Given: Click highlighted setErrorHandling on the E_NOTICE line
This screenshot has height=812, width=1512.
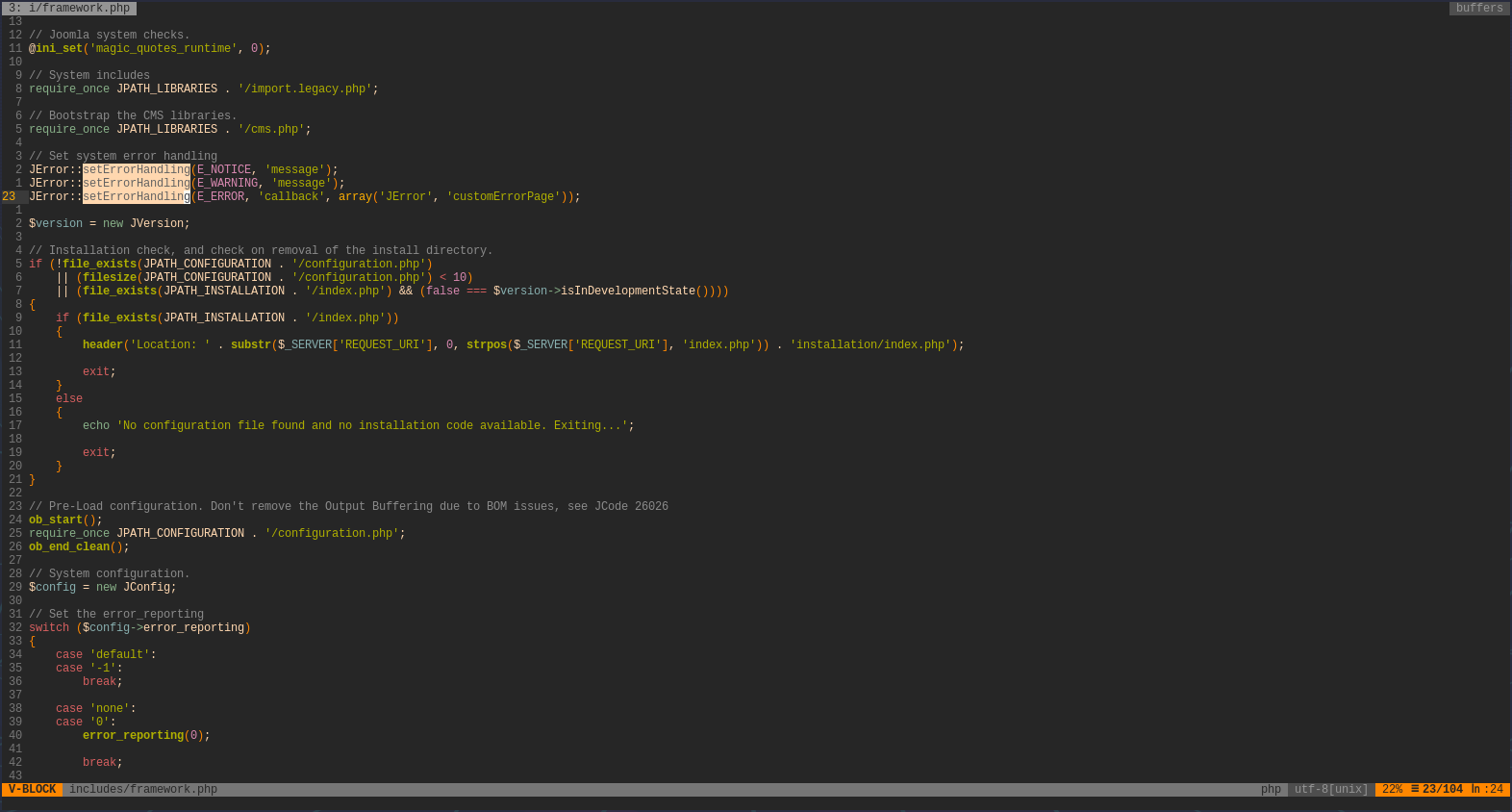Looking at the screenshot, I should point(137,169).
